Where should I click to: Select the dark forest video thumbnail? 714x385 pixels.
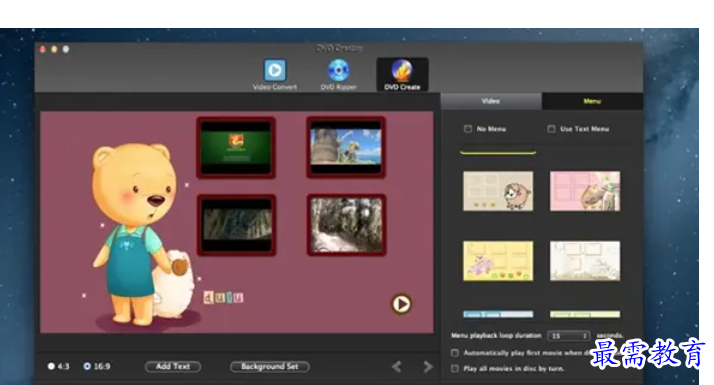pos(236,225)
